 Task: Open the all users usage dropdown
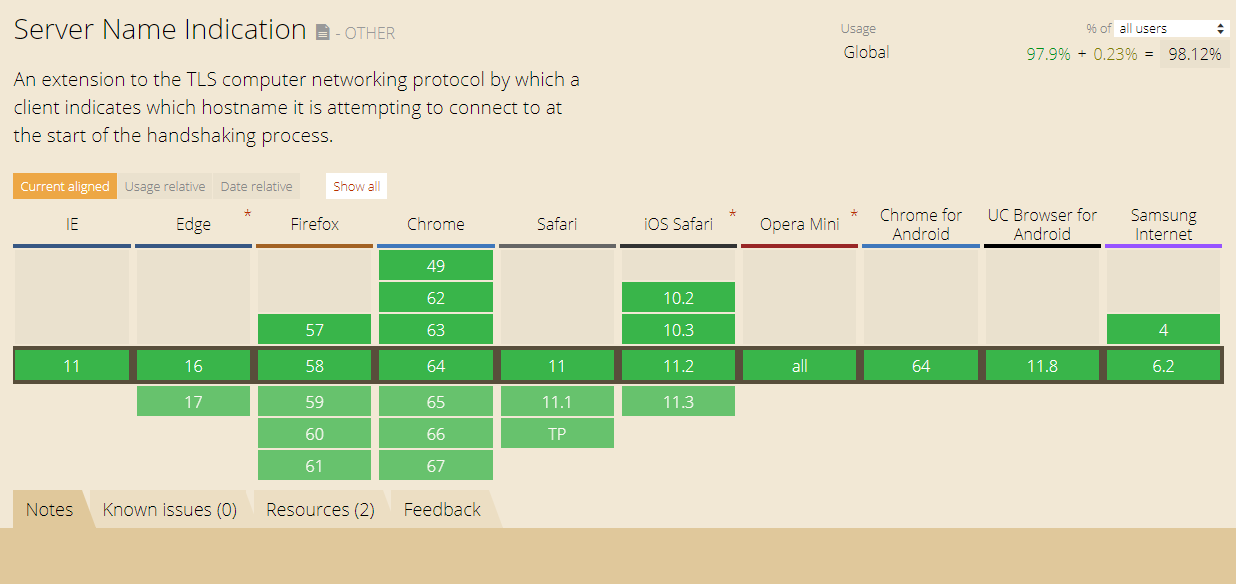pos(1172,29)
